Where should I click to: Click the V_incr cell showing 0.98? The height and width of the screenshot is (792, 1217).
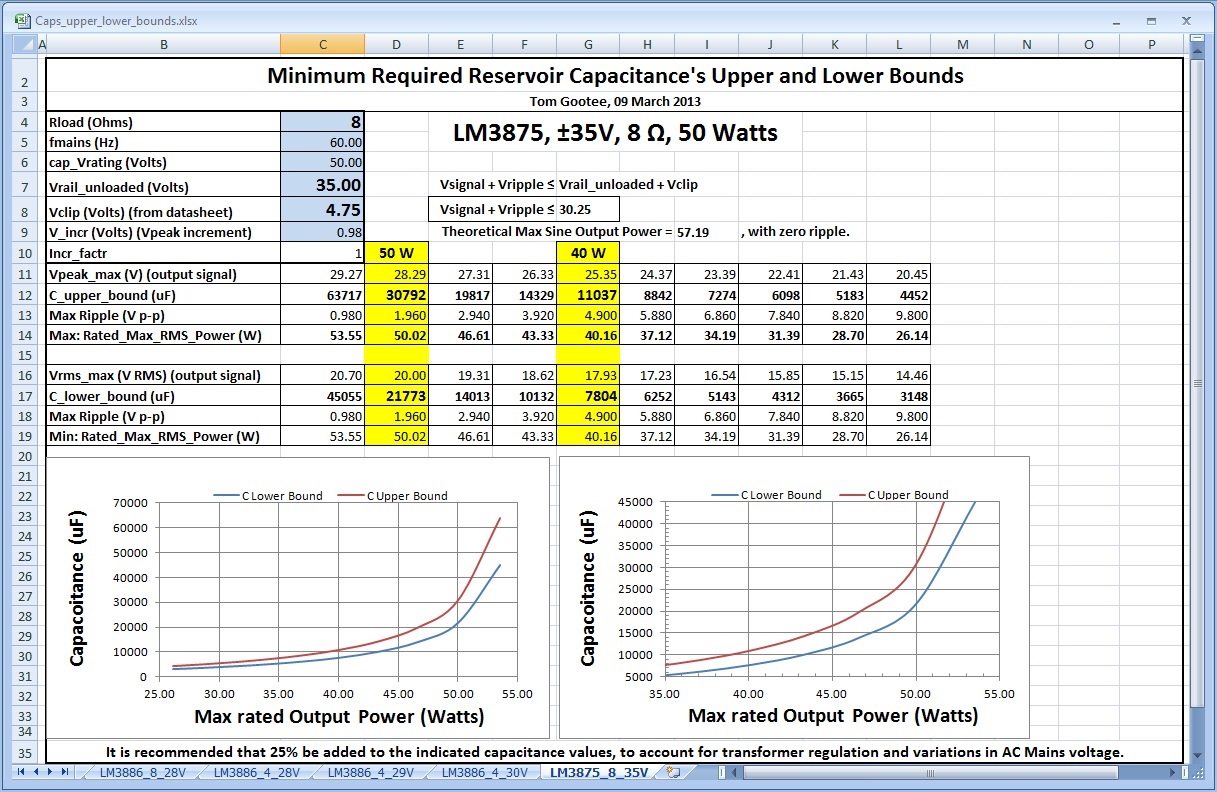click(x=322, y=232)
